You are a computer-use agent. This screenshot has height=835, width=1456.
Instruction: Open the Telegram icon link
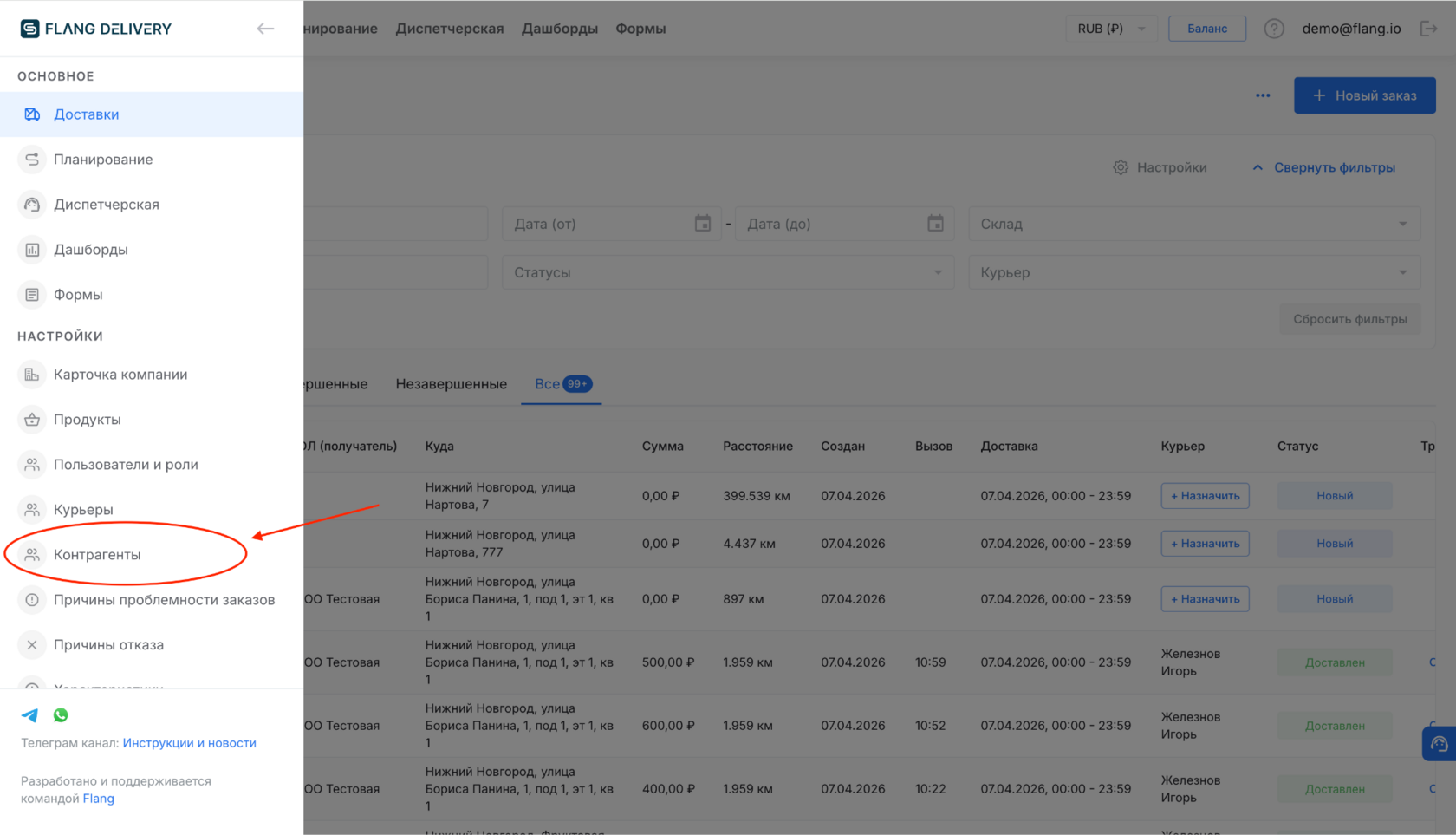29,715
